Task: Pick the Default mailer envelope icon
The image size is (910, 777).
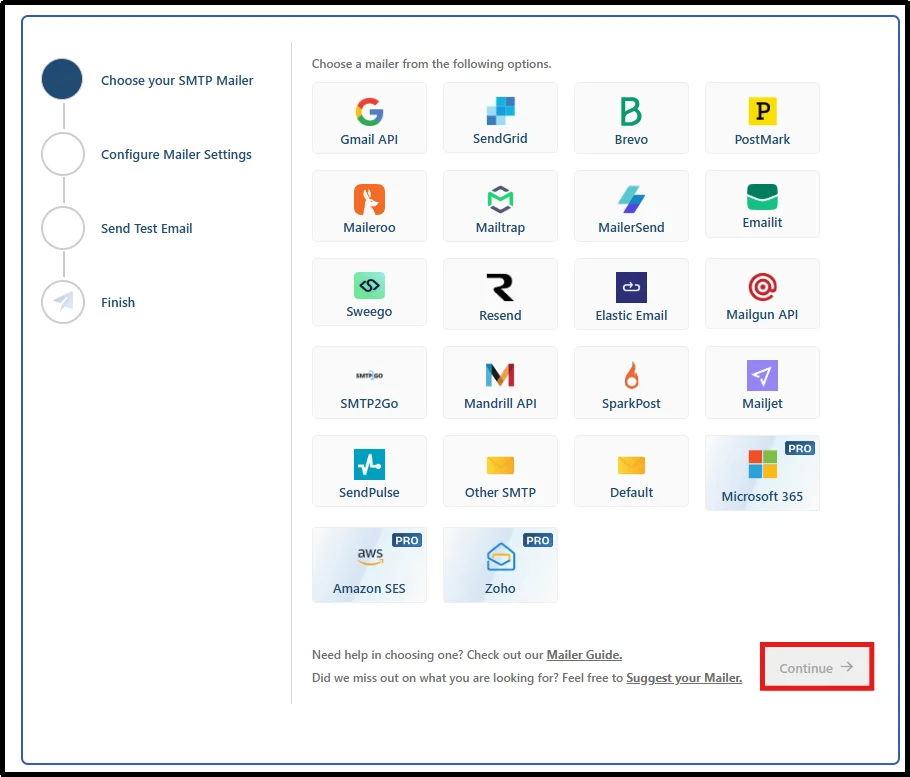Action: pos(631,465)
